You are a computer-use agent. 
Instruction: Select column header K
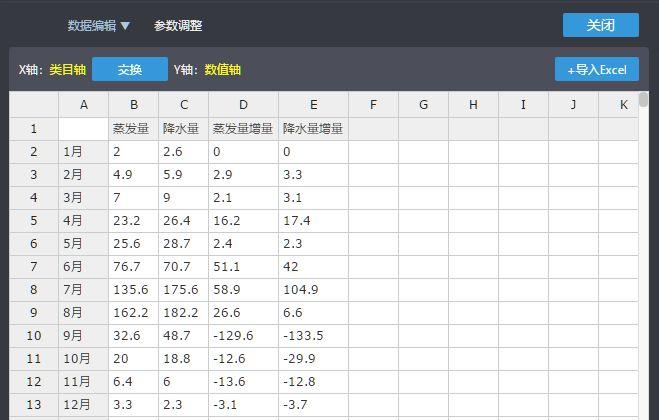pos(619,105)
